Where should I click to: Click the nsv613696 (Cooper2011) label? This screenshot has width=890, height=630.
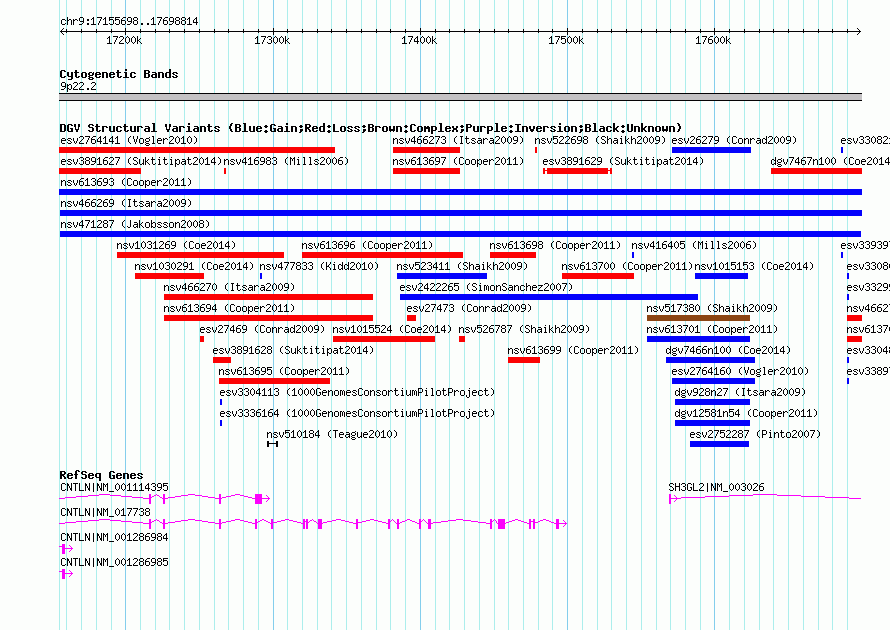point(367,245)
